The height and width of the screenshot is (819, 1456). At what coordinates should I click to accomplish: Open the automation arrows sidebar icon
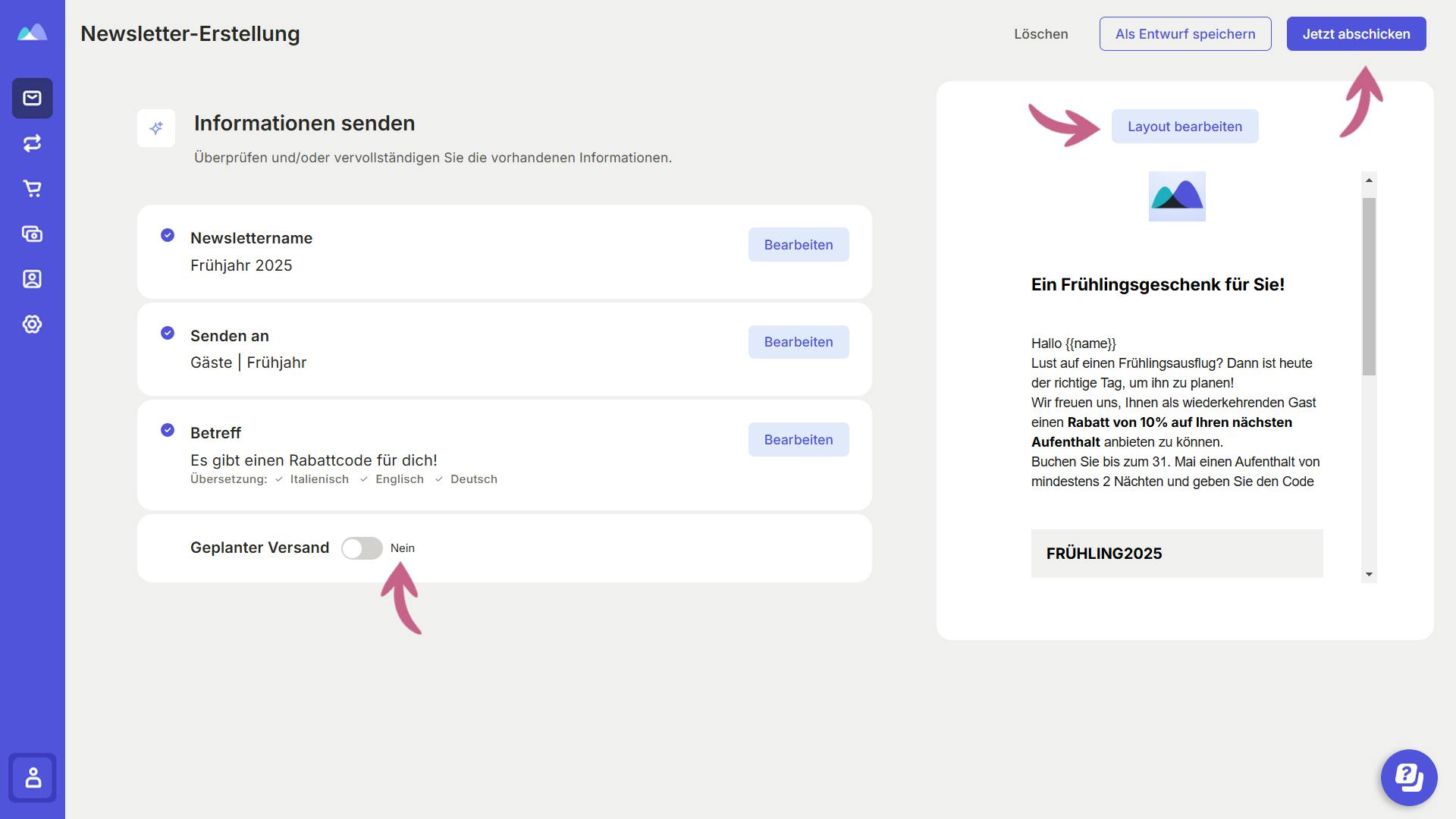pos(32,143)
